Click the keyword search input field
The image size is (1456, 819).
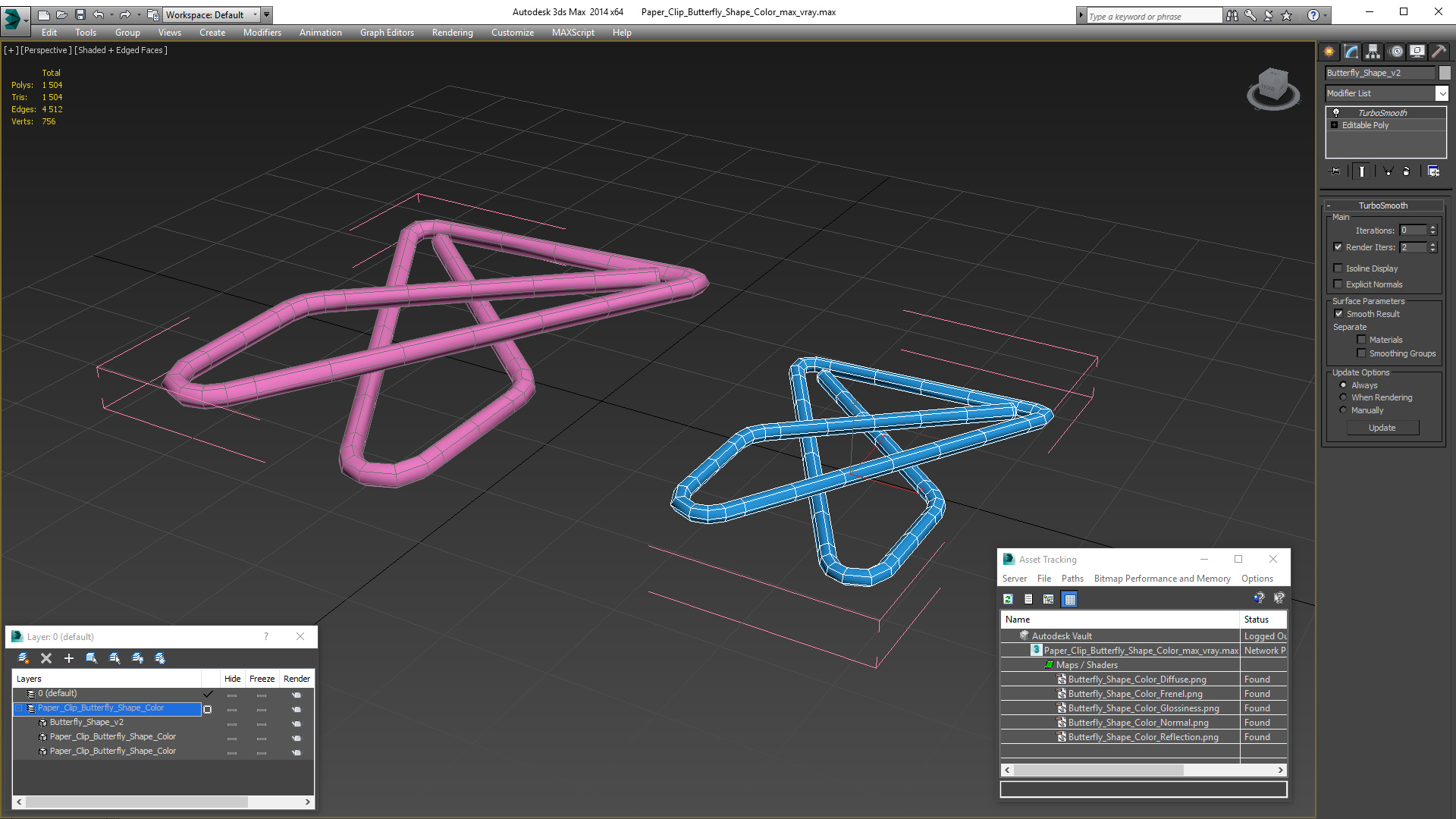1154,16
